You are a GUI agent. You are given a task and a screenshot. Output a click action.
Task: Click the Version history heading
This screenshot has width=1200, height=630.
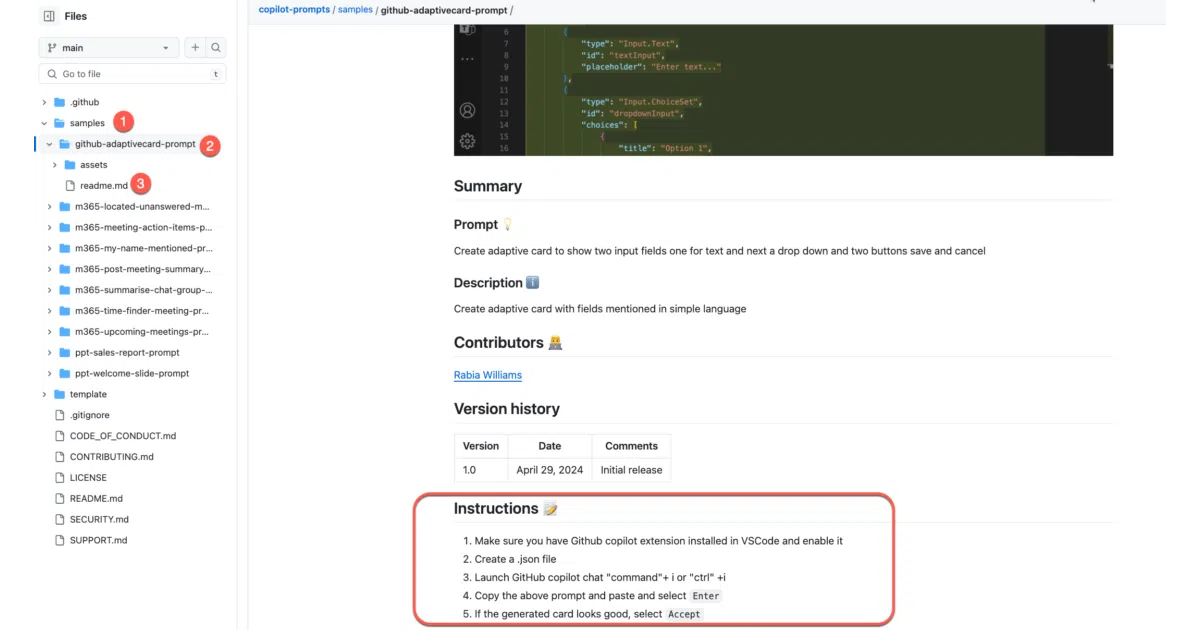click(507, 409)
